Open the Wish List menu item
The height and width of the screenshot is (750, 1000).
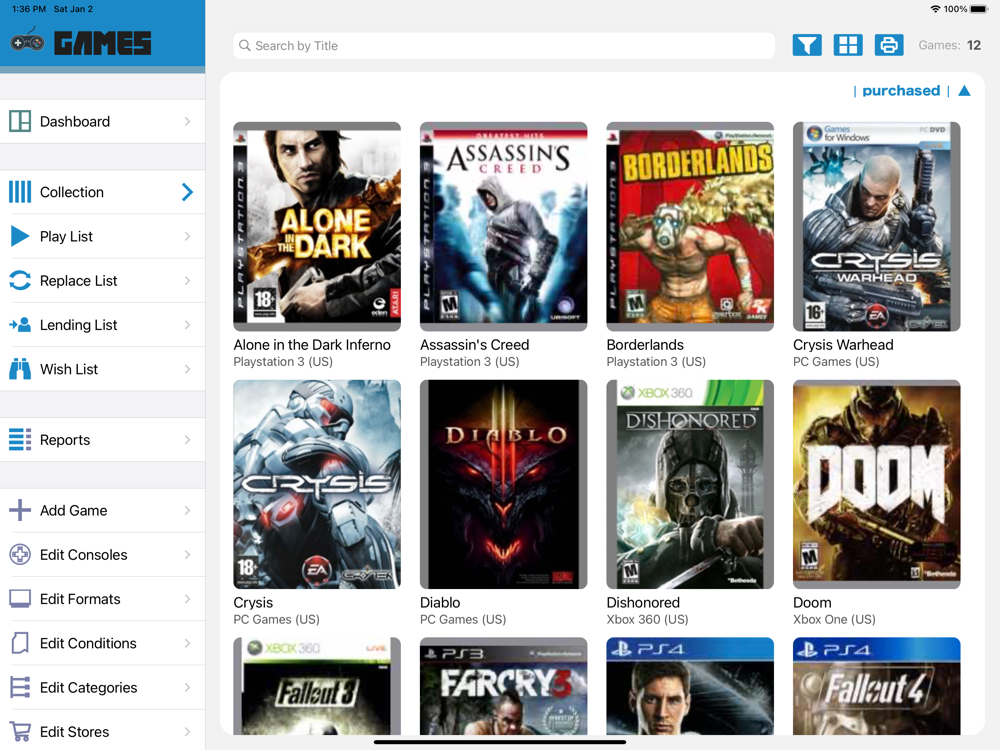coord(102,369)
